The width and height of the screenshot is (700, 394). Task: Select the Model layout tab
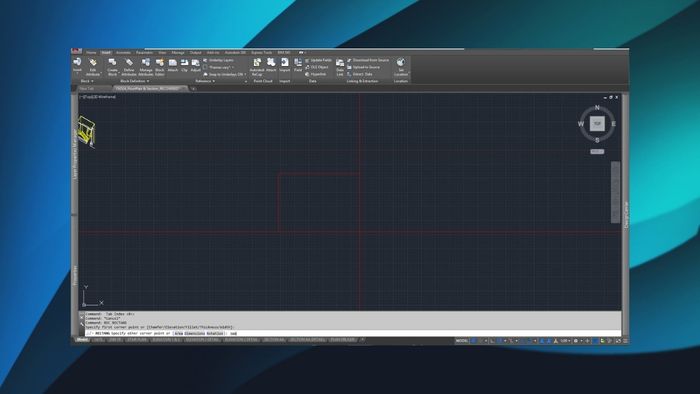tap(82, 340)
